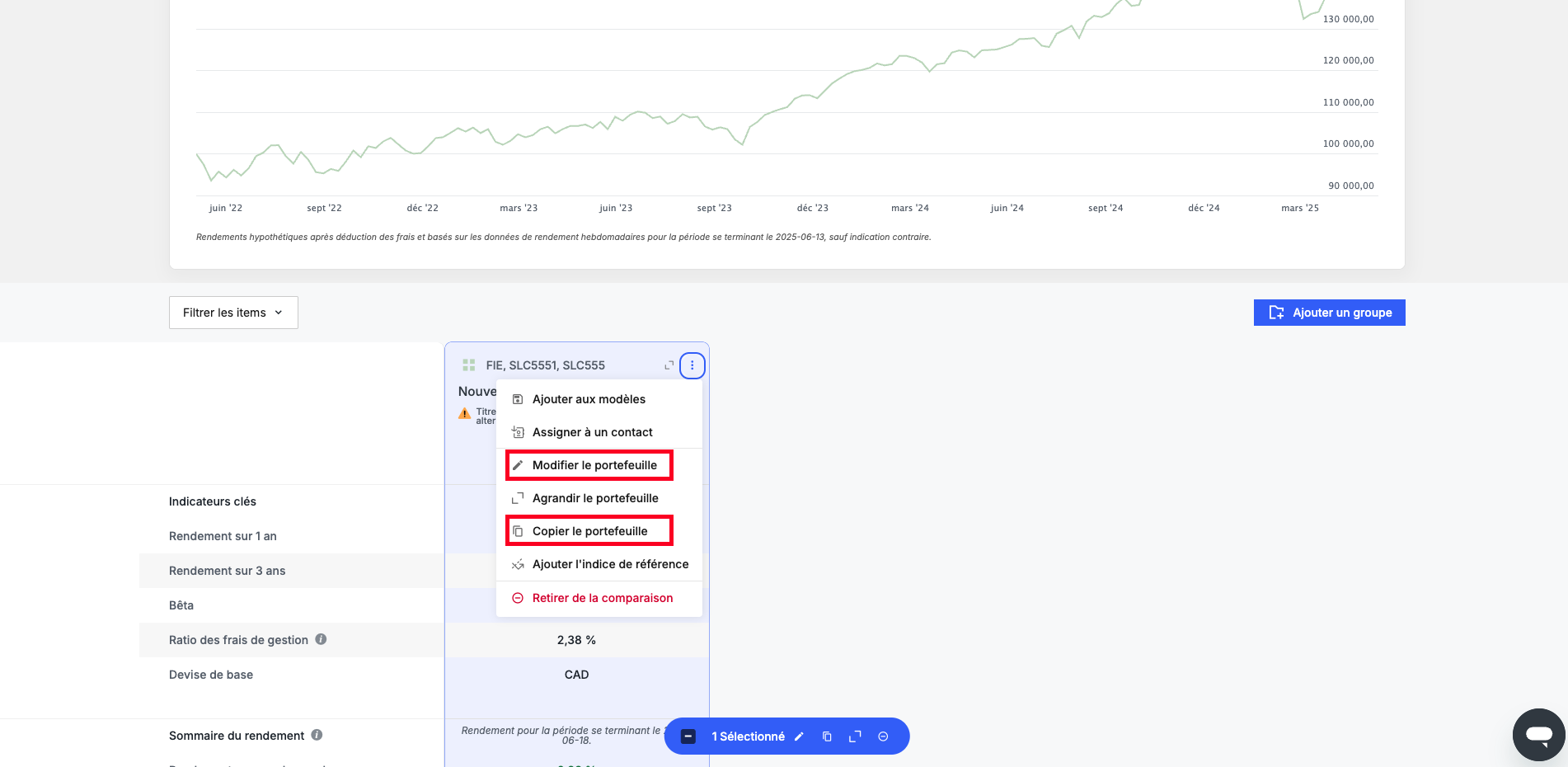Image resolution: width=1568 pixels, height=767 pixels.
Task: Click the green grid icon beside FIE, SLC5551
Action: (x=469, y=365)
